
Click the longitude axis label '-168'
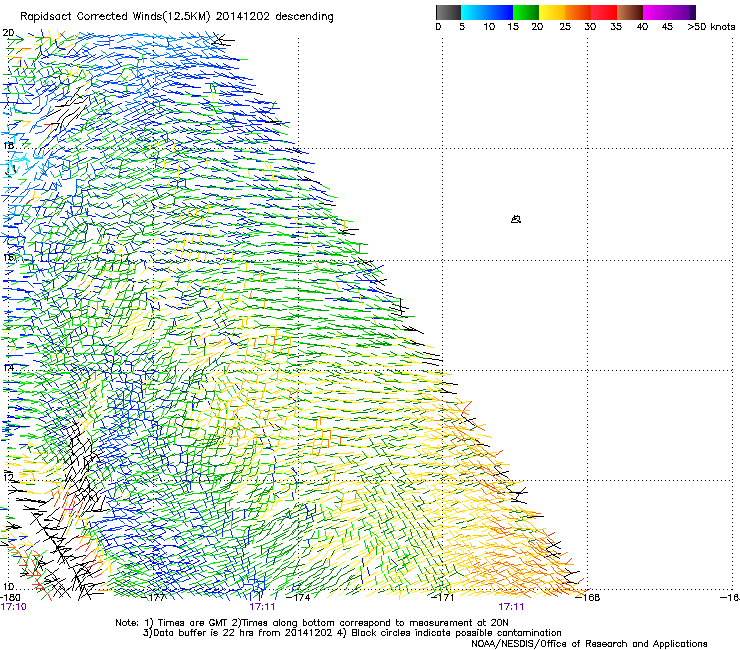[x=589, y=598]
